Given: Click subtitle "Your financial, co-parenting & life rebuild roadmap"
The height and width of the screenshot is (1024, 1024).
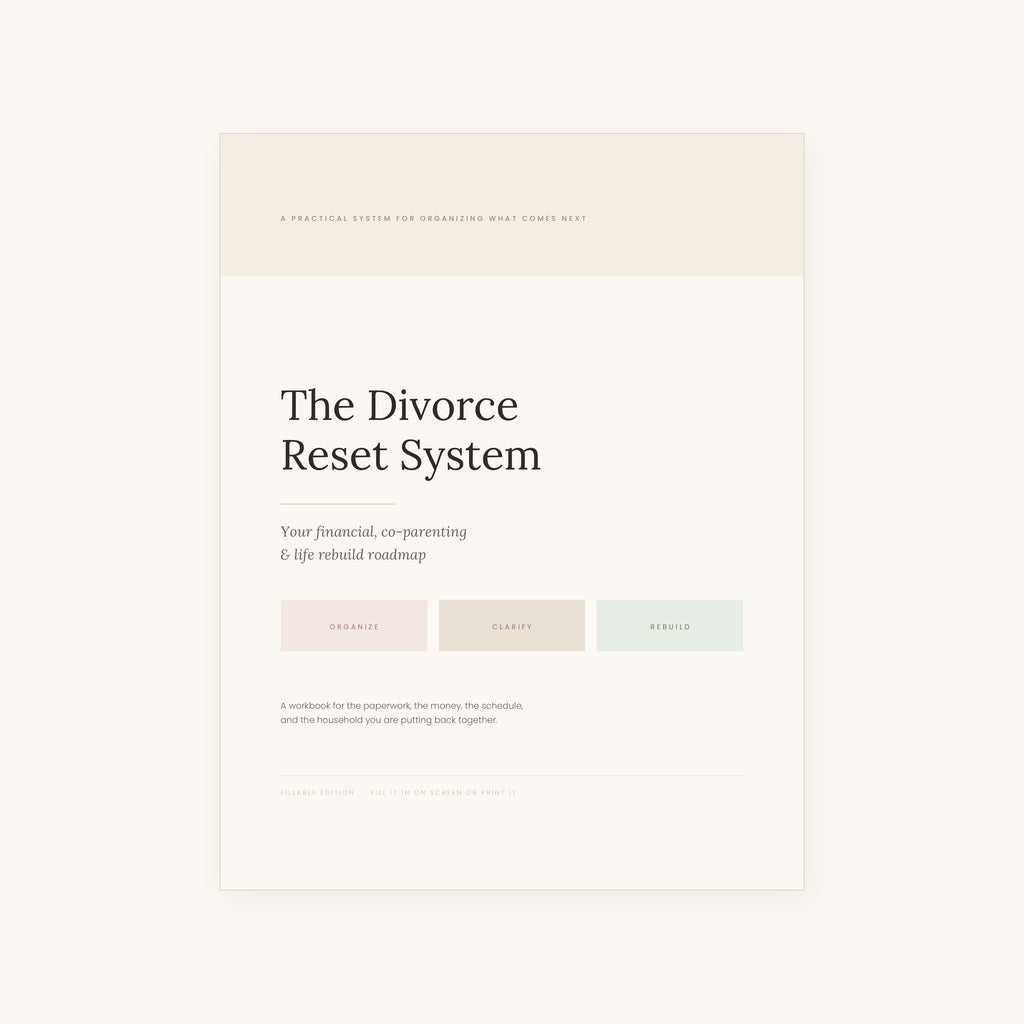Looking at the screenshot, I should pyautogui.click(x=374, y=543).
